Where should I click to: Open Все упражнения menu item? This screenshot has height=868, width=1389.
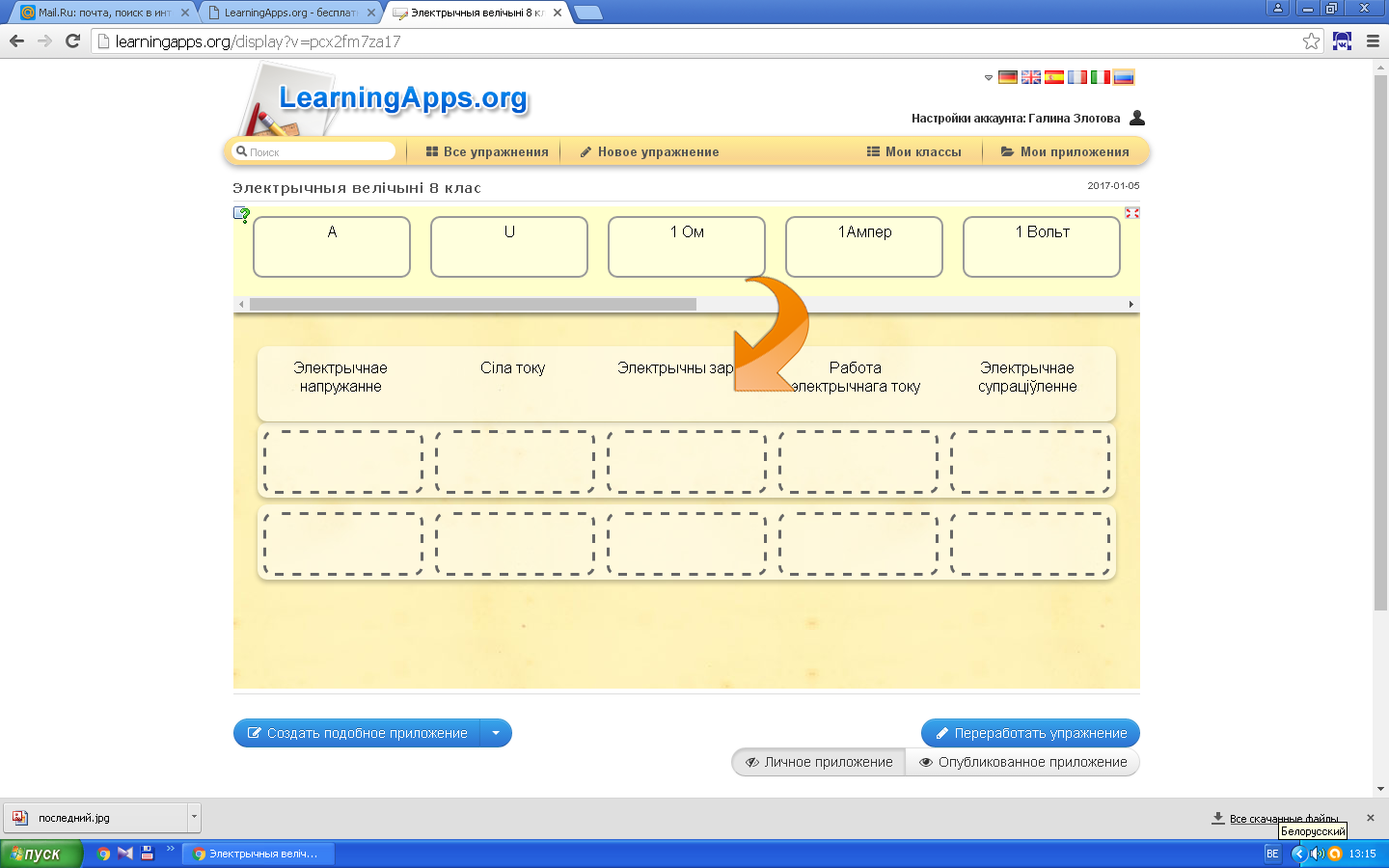487,151
